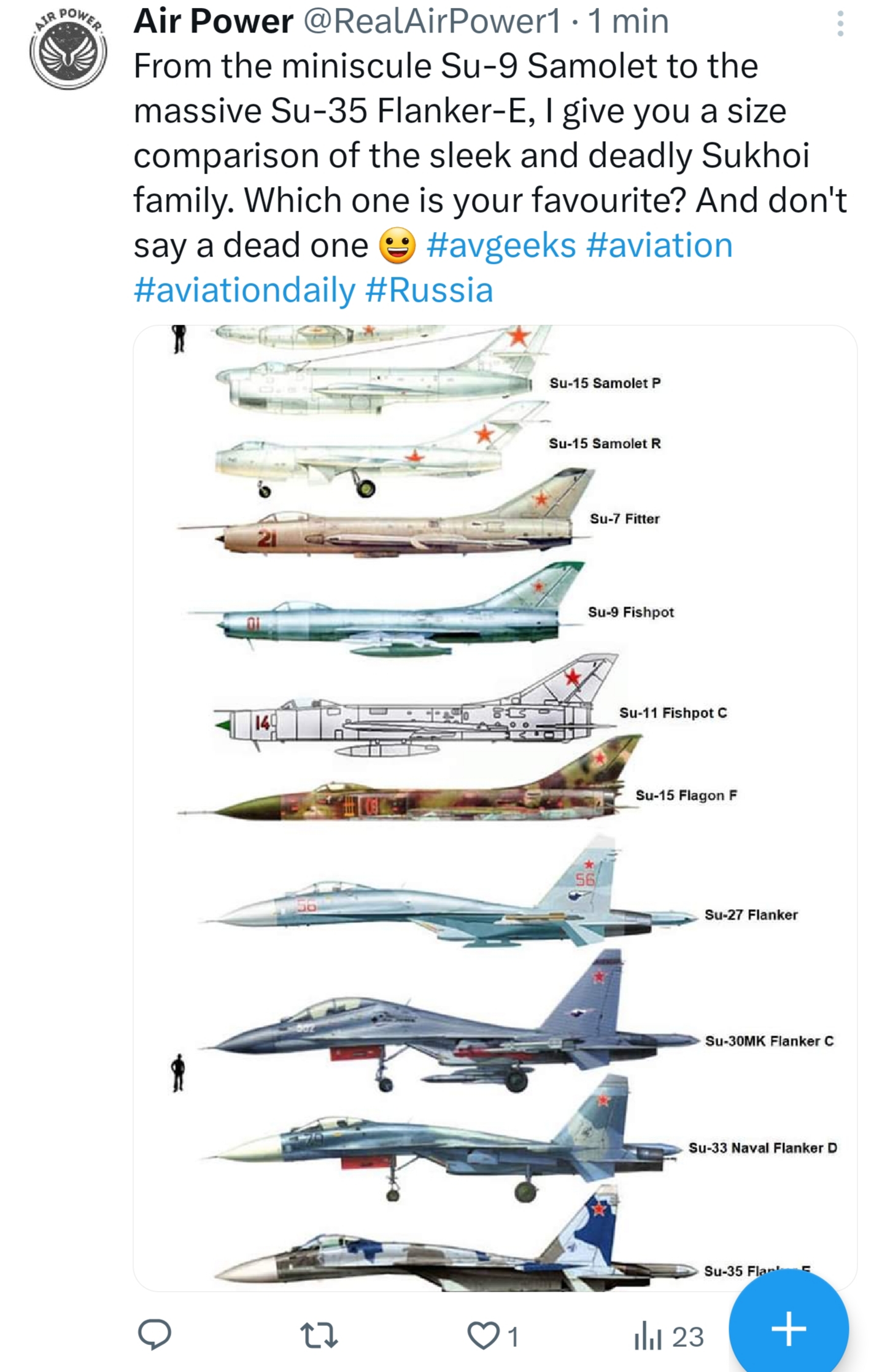Open the tweet's three-dot more options menu
The height and width of the screenshot is (1372, 882).
(x=840, y=25)
